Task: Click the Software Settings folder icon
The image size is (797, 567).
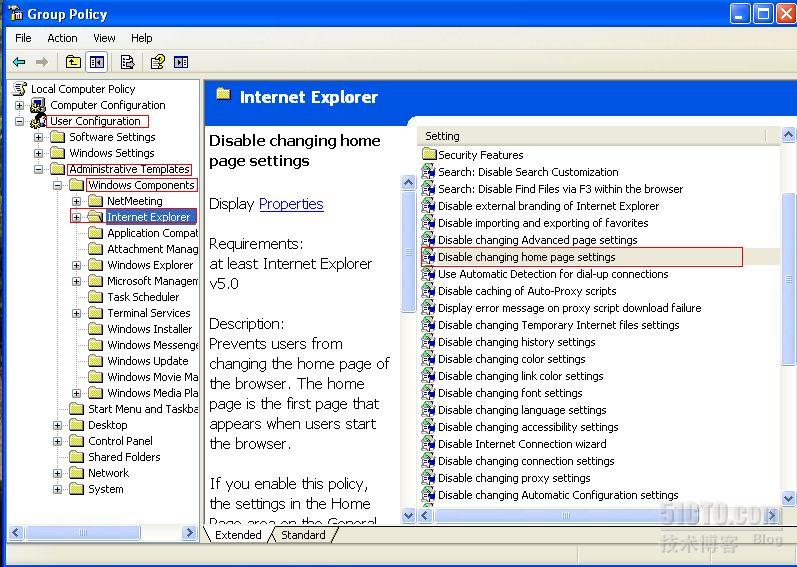Action: (57, 137)
